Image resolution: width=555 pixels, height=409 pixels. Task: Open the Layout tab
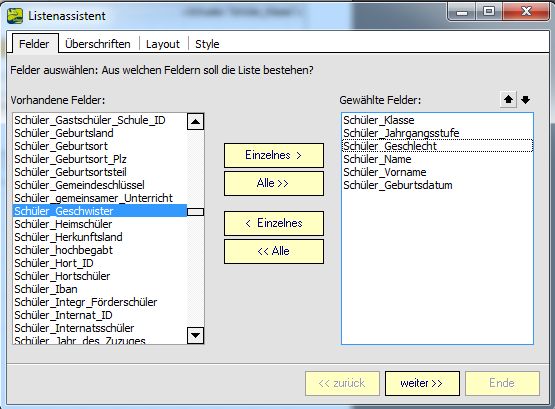click(x=163, y=44)
